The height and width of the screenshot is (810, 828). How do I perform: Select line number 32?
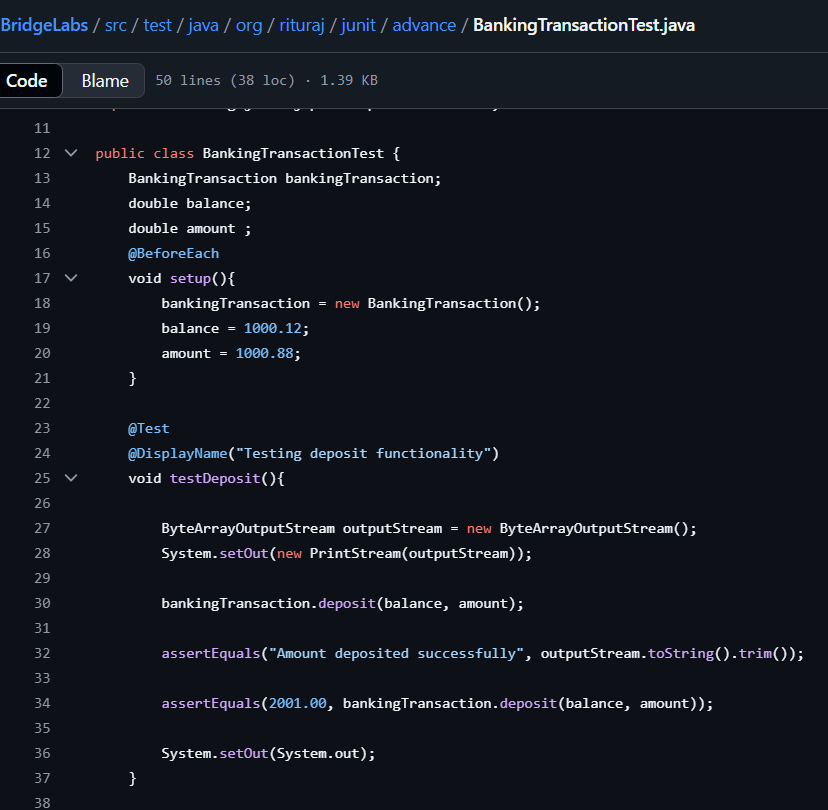coord(42,653)
